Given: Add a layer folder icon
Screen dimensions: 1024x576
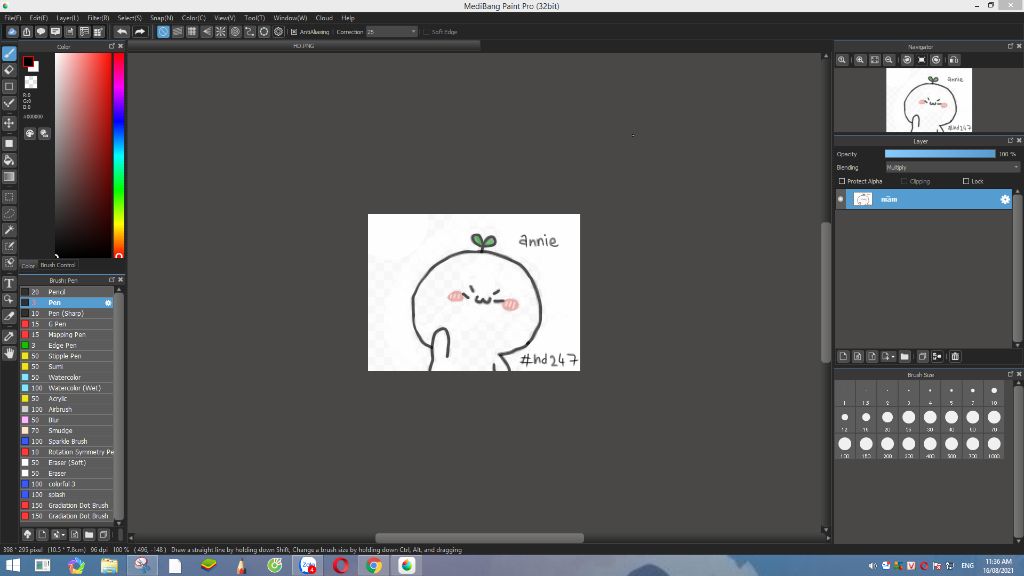Looking at the screenshot, I should (904, 357).
